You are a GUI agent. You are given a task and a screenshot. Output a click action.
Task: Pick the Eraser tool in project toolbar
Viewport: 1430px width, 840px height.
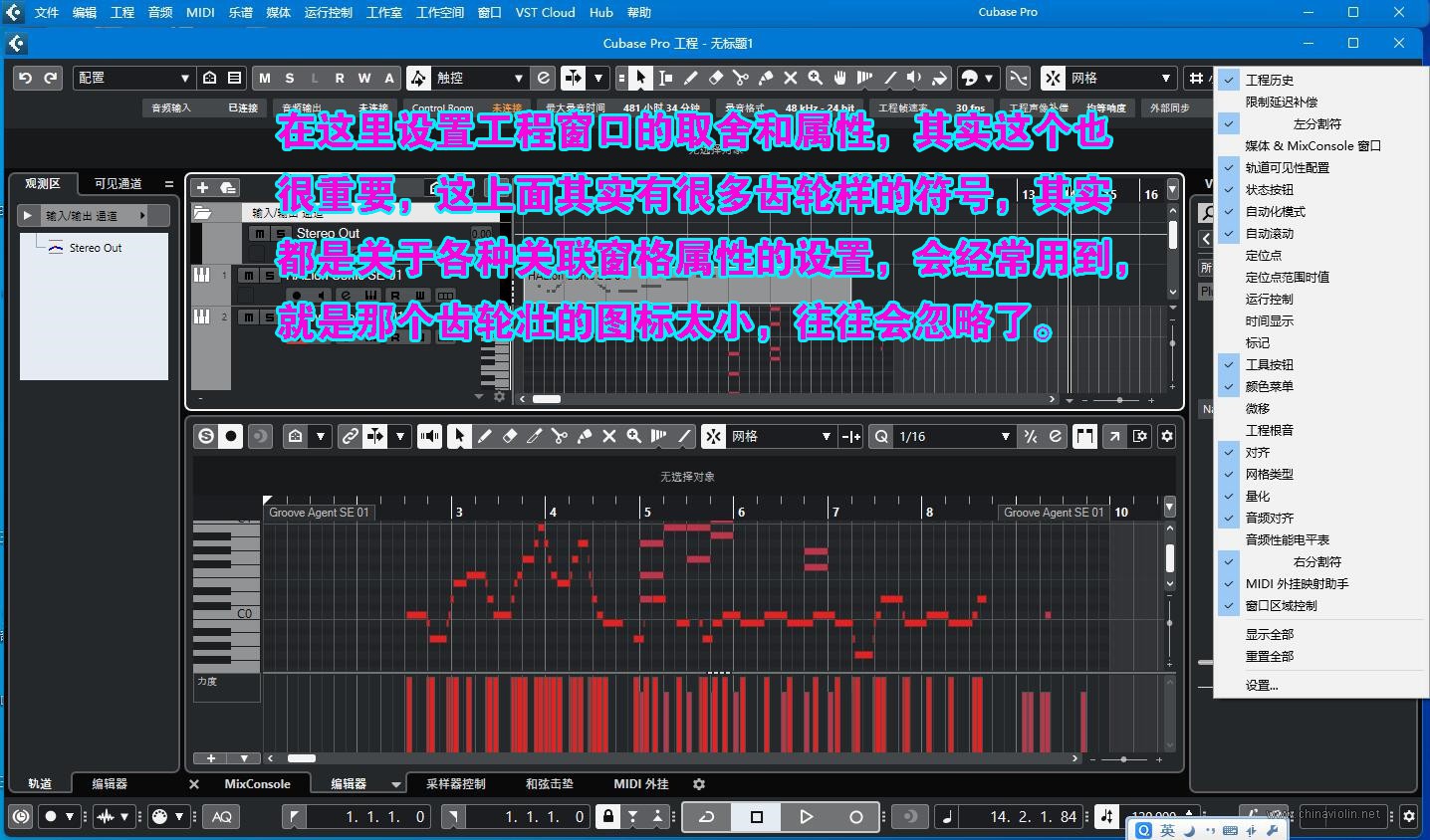point(715,78)
